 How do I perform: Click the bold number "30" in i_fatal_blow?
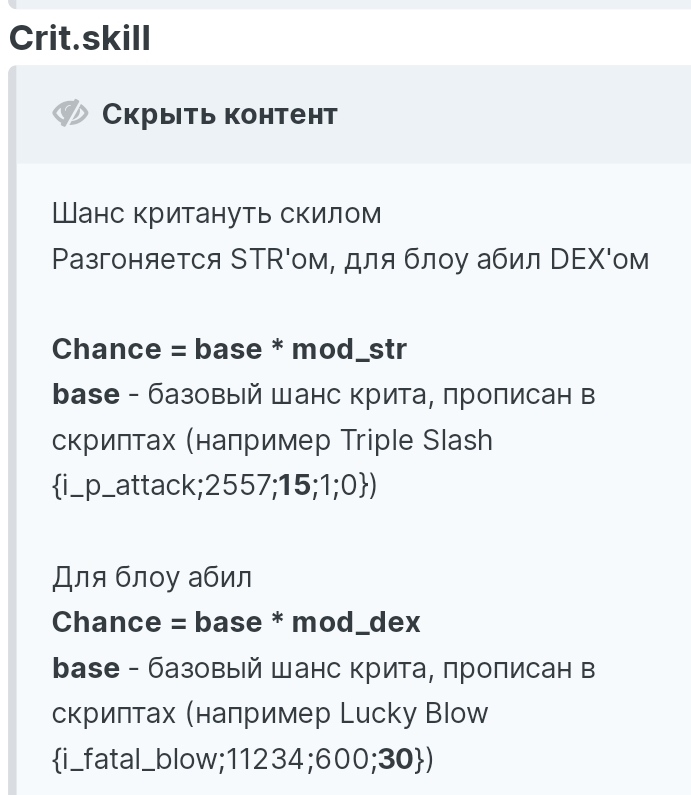pos(395,759)
